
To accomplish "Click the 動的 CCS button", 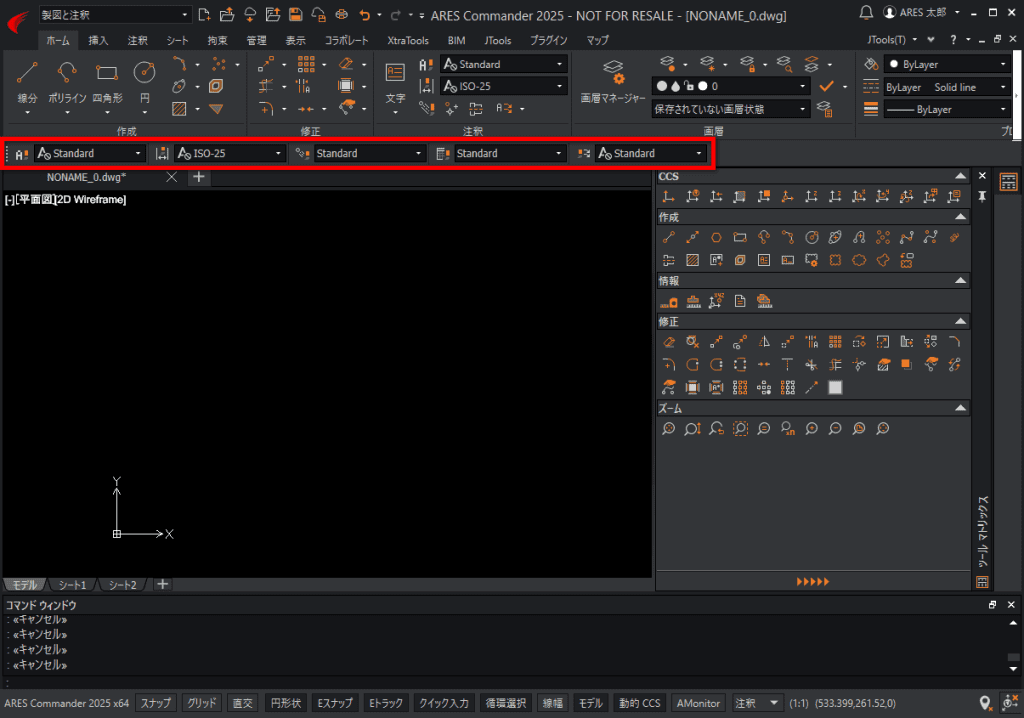I will (639, 703).
